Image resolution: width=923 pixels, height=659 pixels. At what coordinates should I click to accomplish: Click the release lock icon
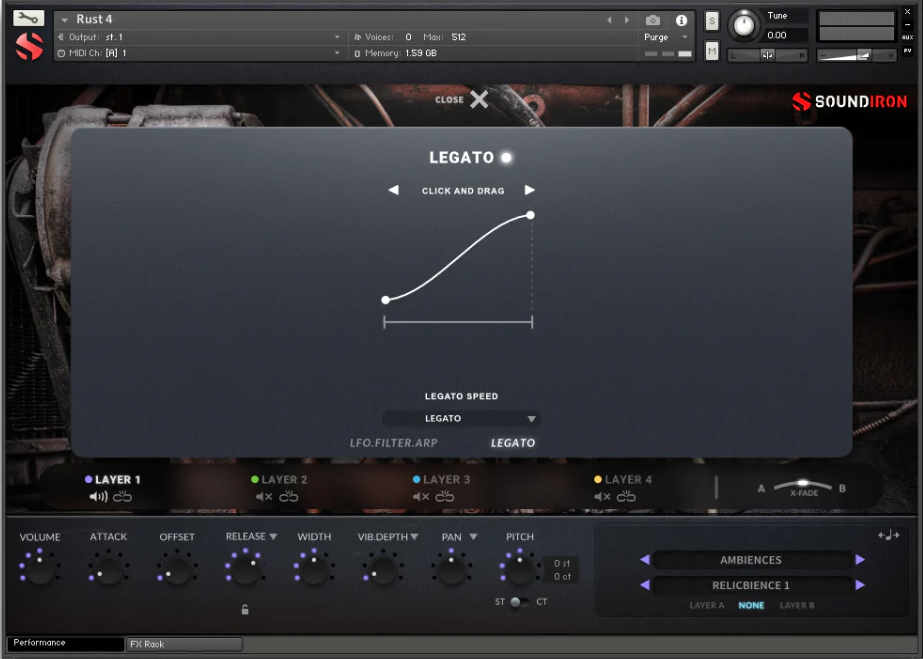point(245,609)
